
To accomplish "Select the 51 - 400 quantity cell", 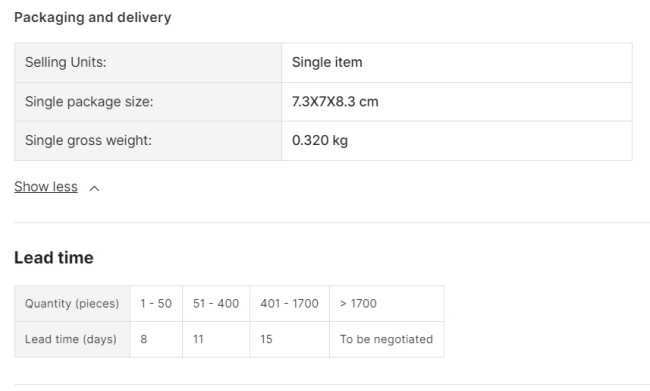I will pos(216,304).
